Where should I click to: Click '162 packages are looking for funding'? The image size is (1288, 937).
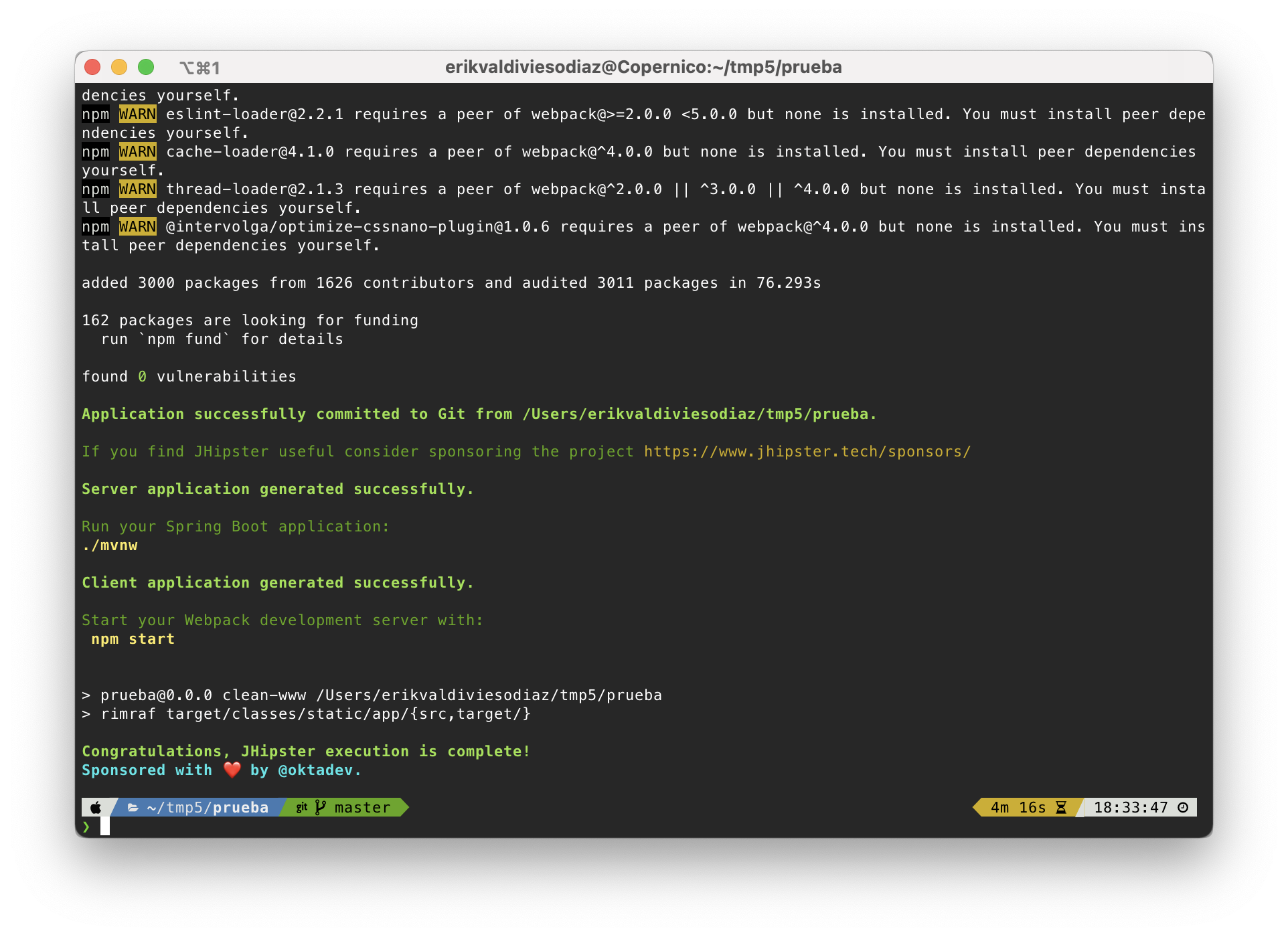(x=250, y=321)
